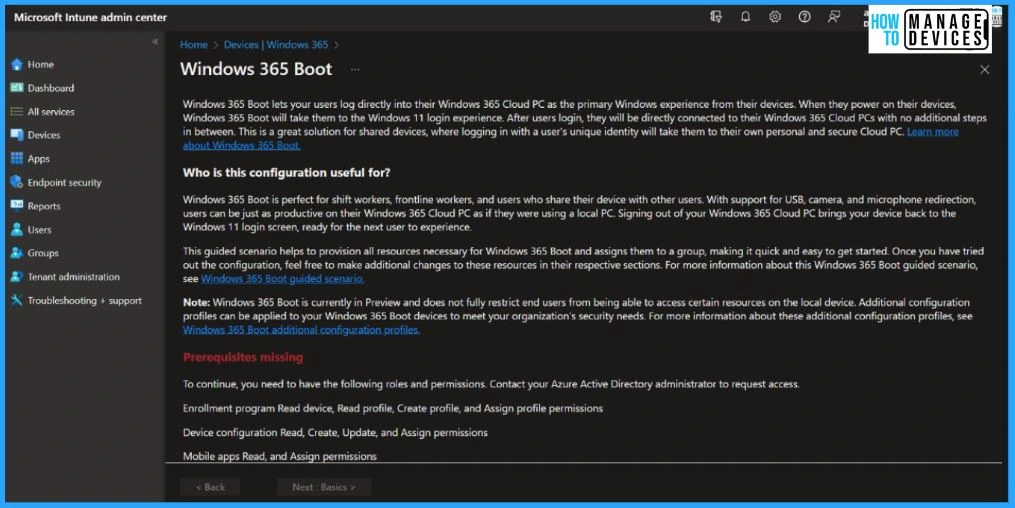
Task: Select Apps in the navigation menu
Action: [39, 159]
